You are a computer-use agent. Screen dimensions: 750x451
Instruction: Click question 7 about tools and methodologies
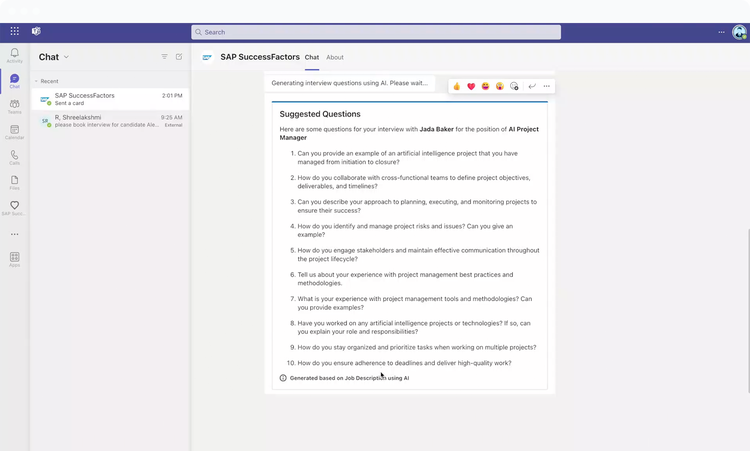[x=415, y=303]
